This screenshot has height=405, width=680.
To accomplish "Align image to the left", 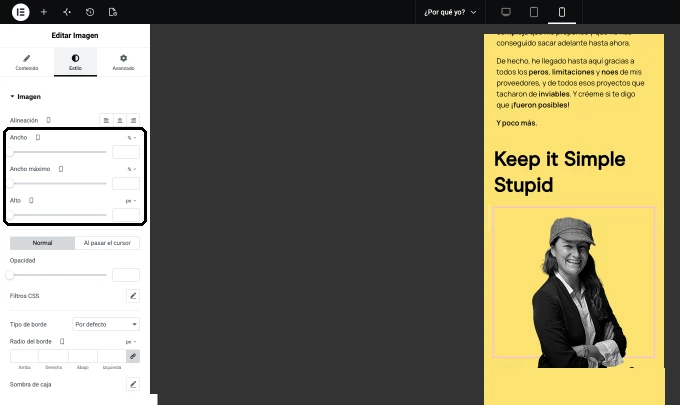I will pos(106,120).
